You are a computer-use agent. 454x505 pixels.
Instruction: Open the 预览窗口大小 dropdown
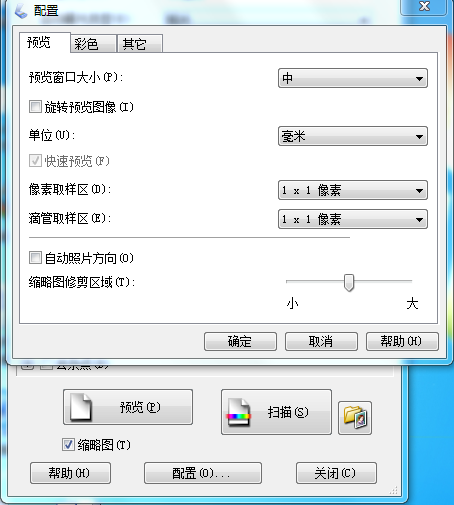353,78
